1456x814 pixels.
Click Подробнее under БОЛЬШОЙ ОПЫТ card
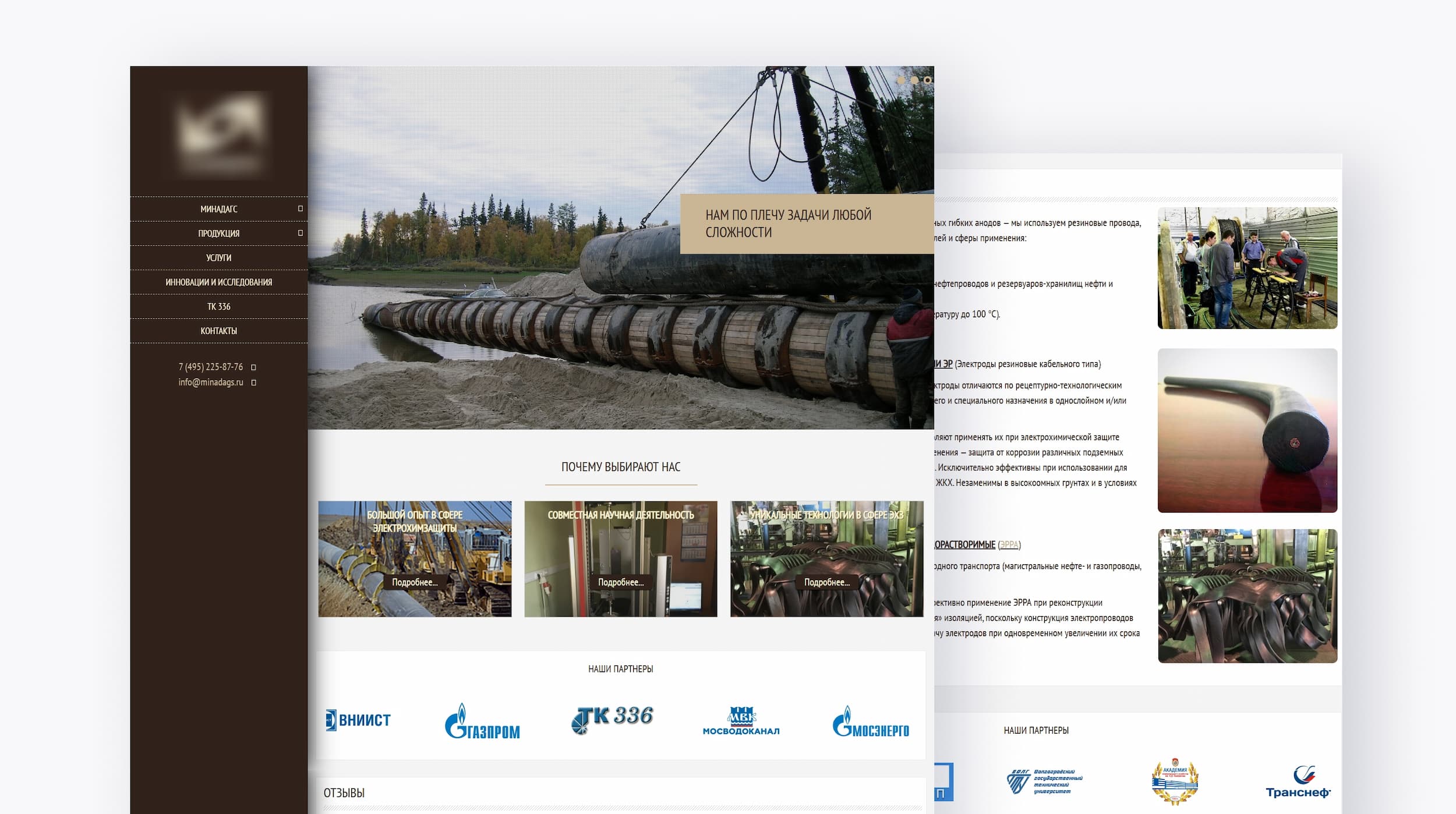(415, 582)
